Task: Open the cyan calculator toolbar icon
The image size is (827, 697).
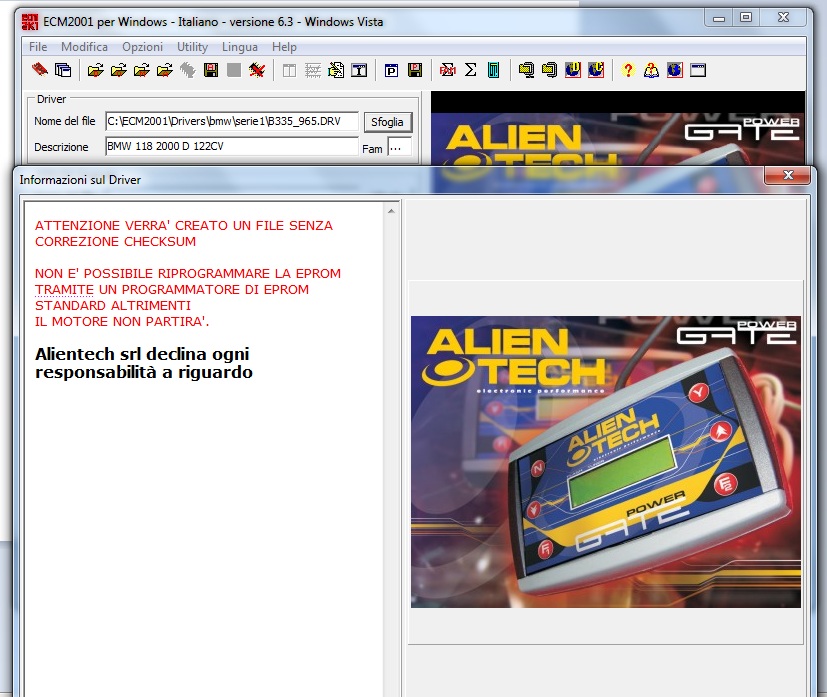Action: pyautogui.click(x=494, y=70)
